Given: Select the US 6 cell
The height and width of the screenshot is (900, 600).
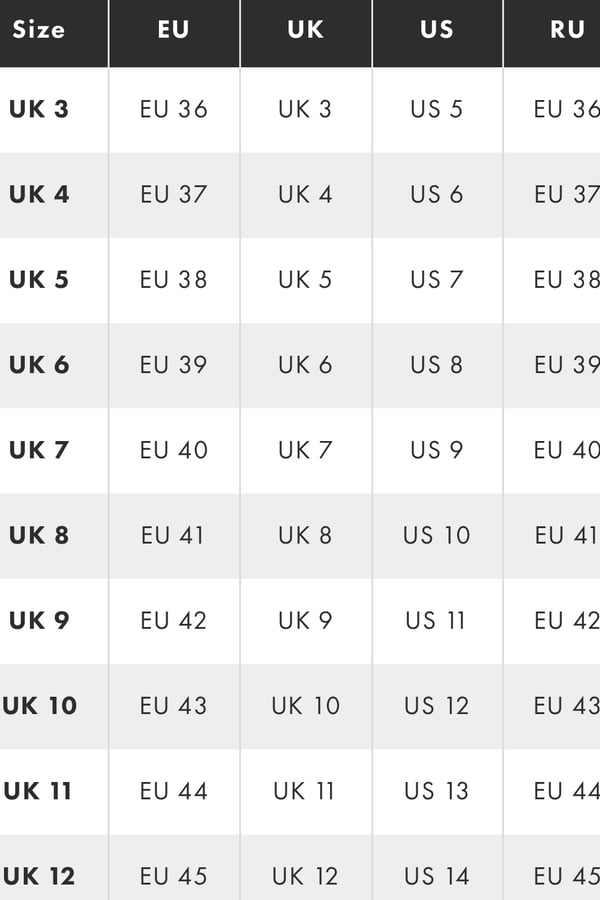Looking at the screenshot, I should coord(436,194).
